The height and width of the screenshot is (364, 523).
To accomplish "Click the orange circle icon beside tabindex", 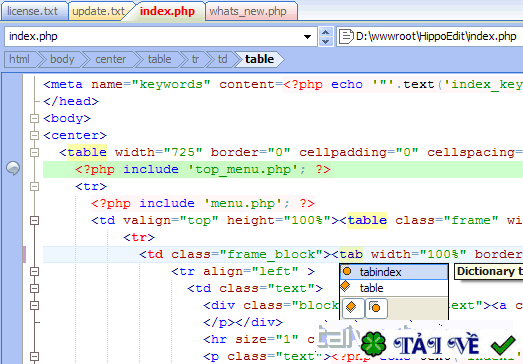I will tap(347, 271).
